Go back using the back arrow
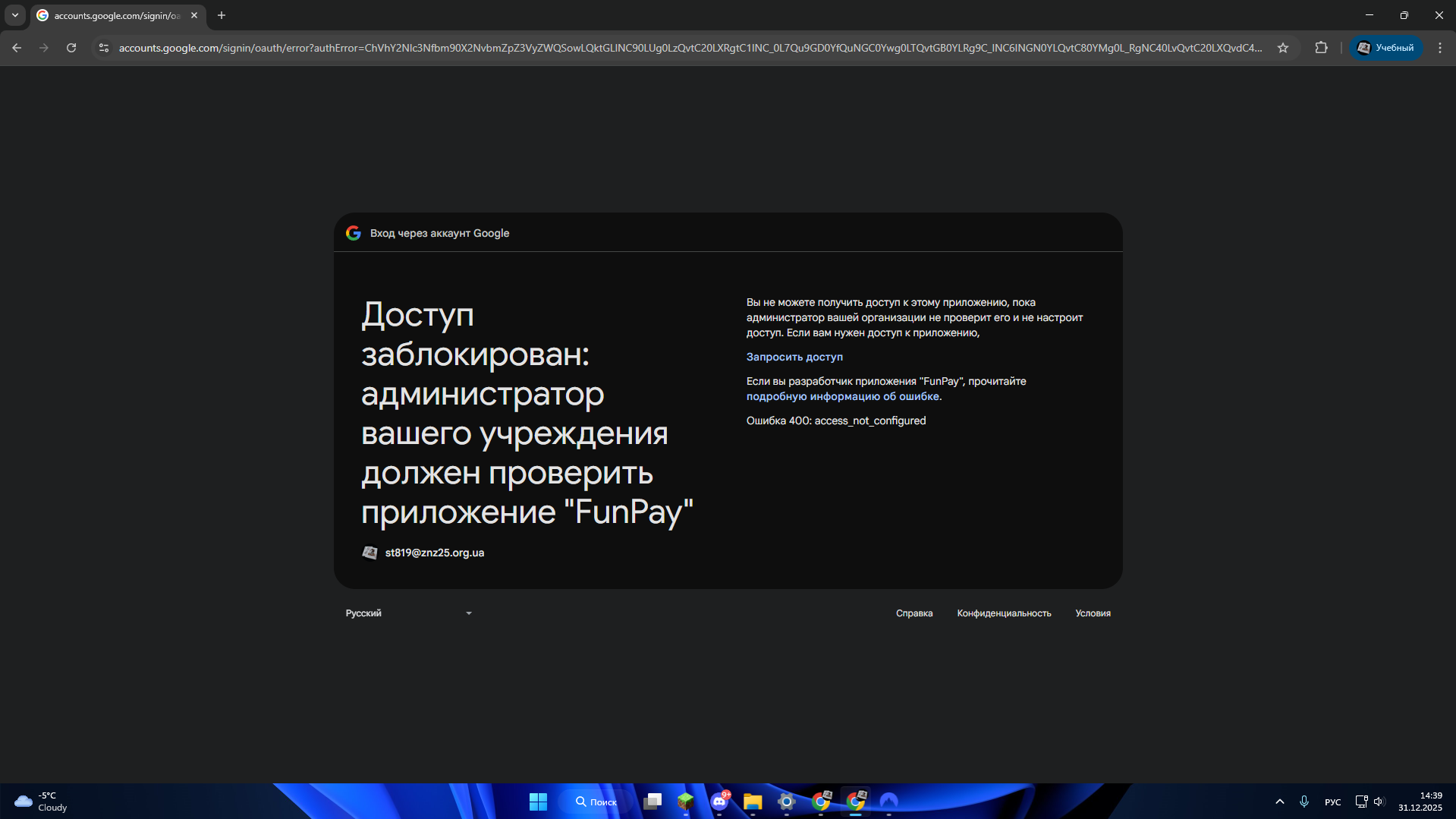Image resolution: width=1456 pixels, height=819 pixels. pos(17,48)
